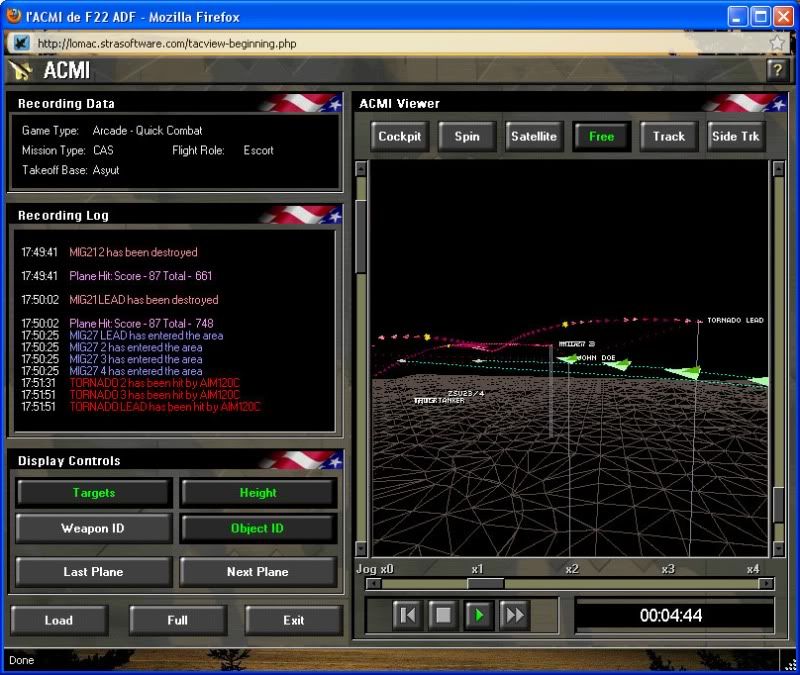This screenshot has height=675, width=800.
Task: Click the site icon in address bar
Action: [x=21, y=43]
